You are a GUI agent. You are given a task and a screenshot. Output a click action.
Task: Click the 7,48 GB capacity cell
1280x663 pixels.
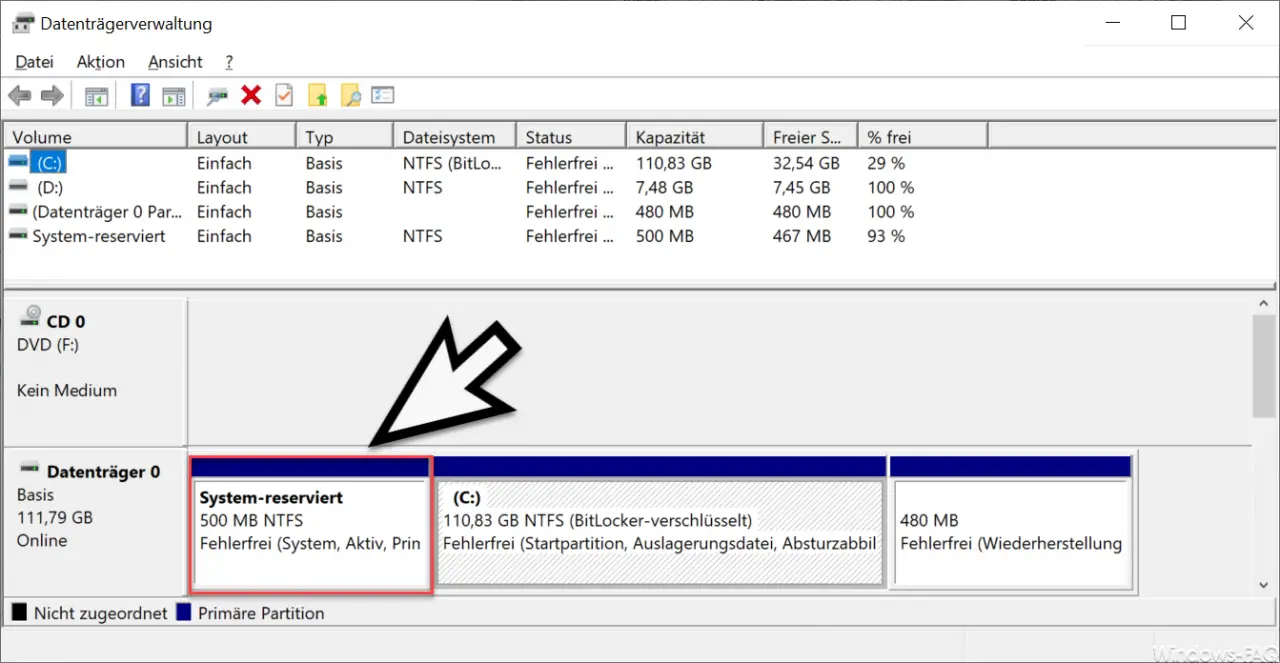tap(664, 187)
